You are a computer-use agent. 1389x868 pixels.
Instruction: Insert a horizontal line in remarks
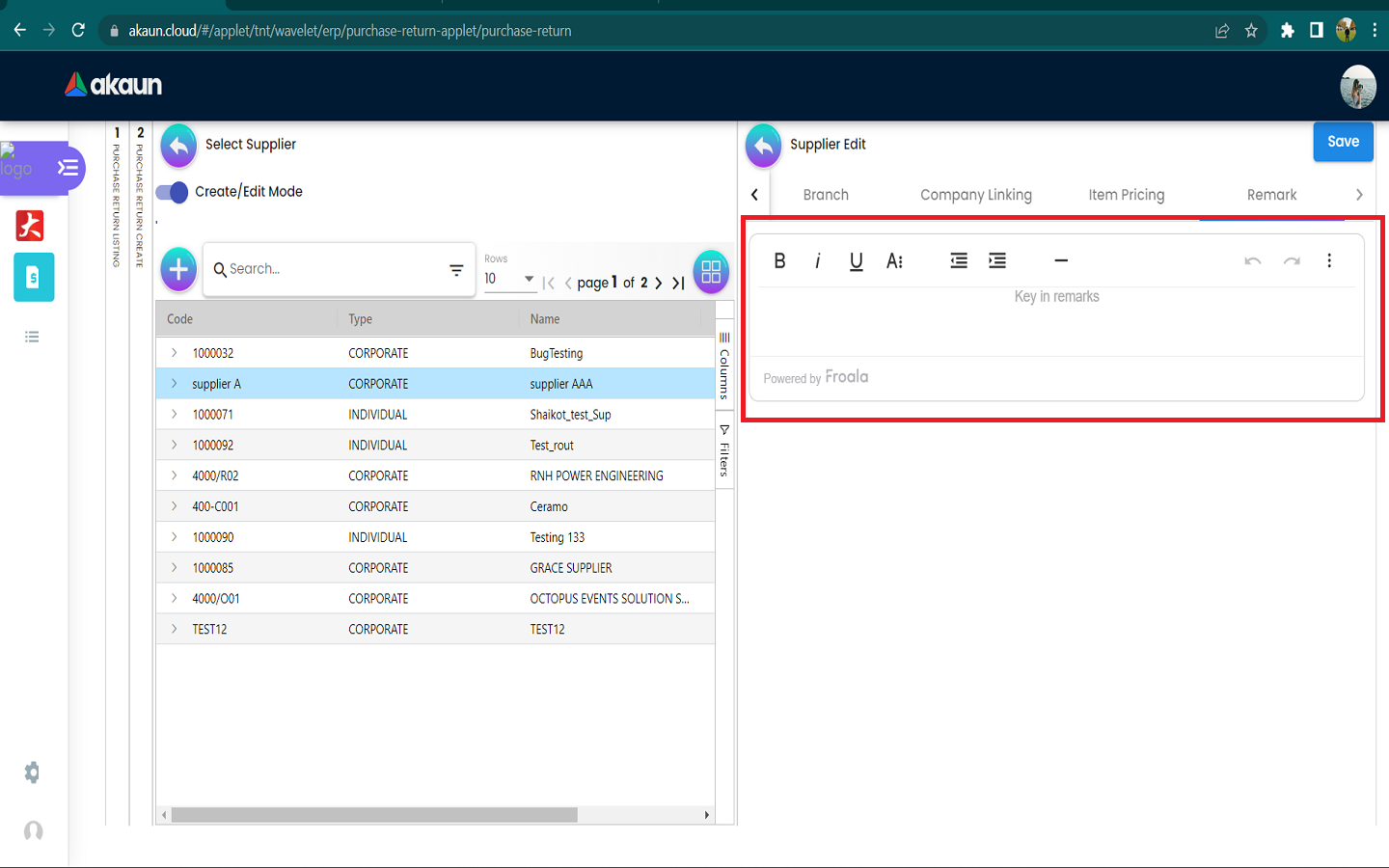(x=1061, y=260)
